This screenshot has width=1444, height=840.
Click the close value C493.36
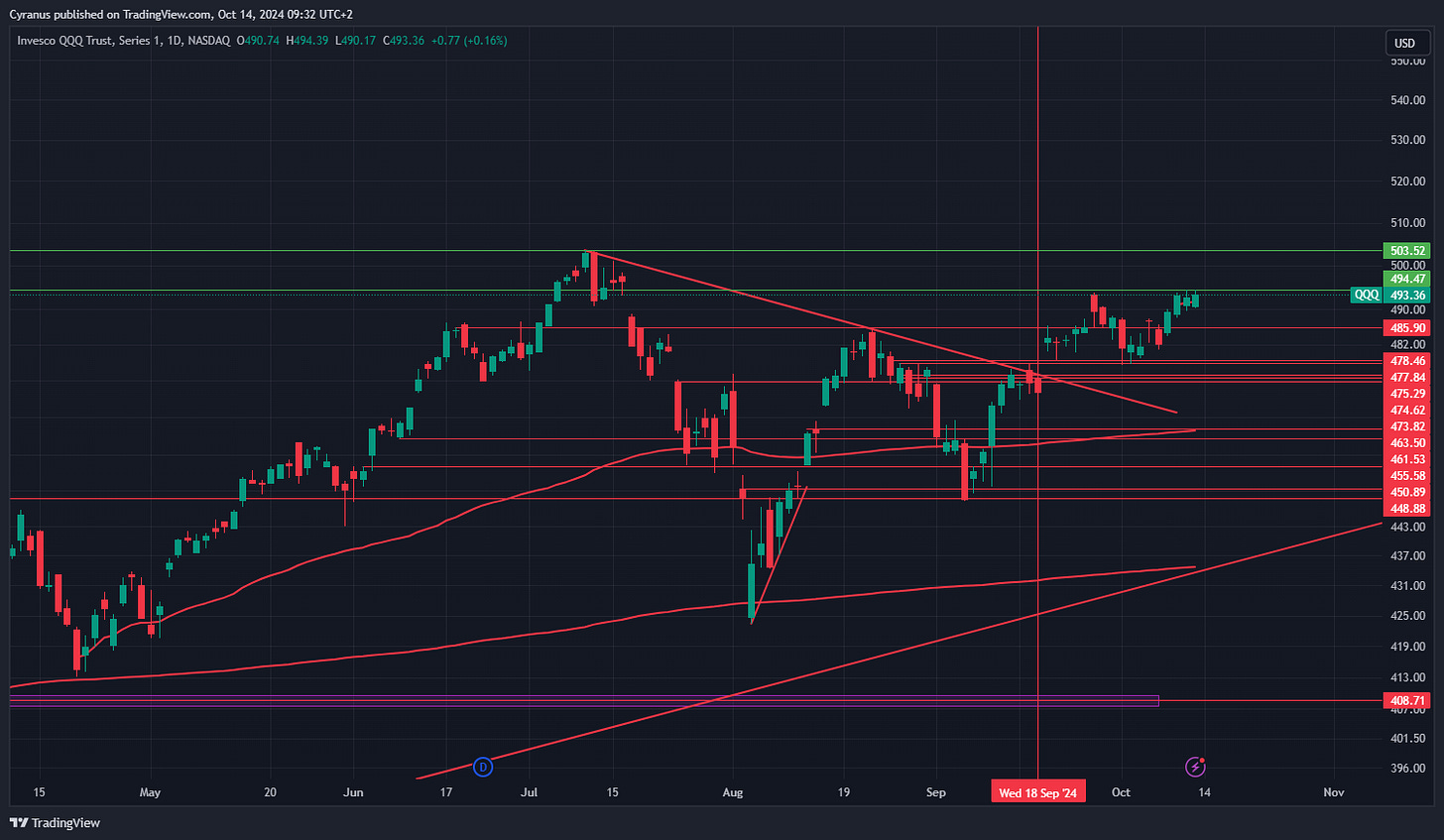[403, 41]
